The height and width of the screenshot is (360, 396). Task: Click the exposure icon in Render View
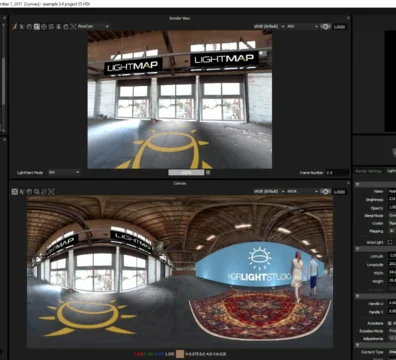(x=325, y=26)
